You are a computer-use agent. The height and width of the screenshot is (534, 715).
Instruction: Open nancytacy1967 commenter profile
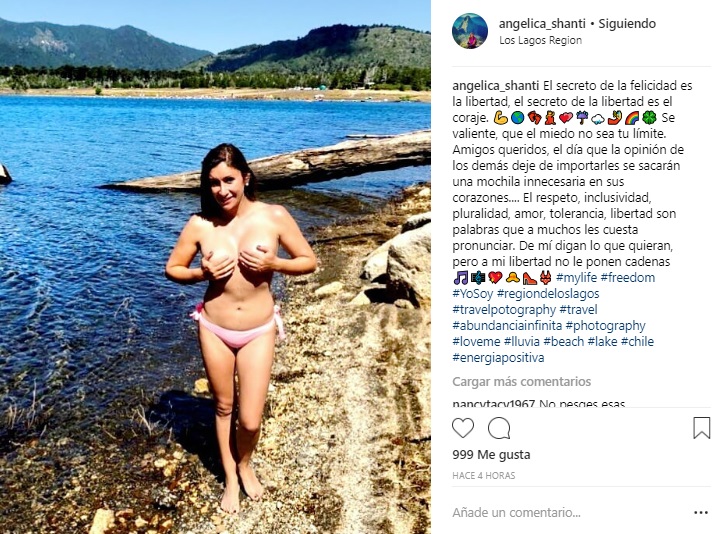[493, 404]
